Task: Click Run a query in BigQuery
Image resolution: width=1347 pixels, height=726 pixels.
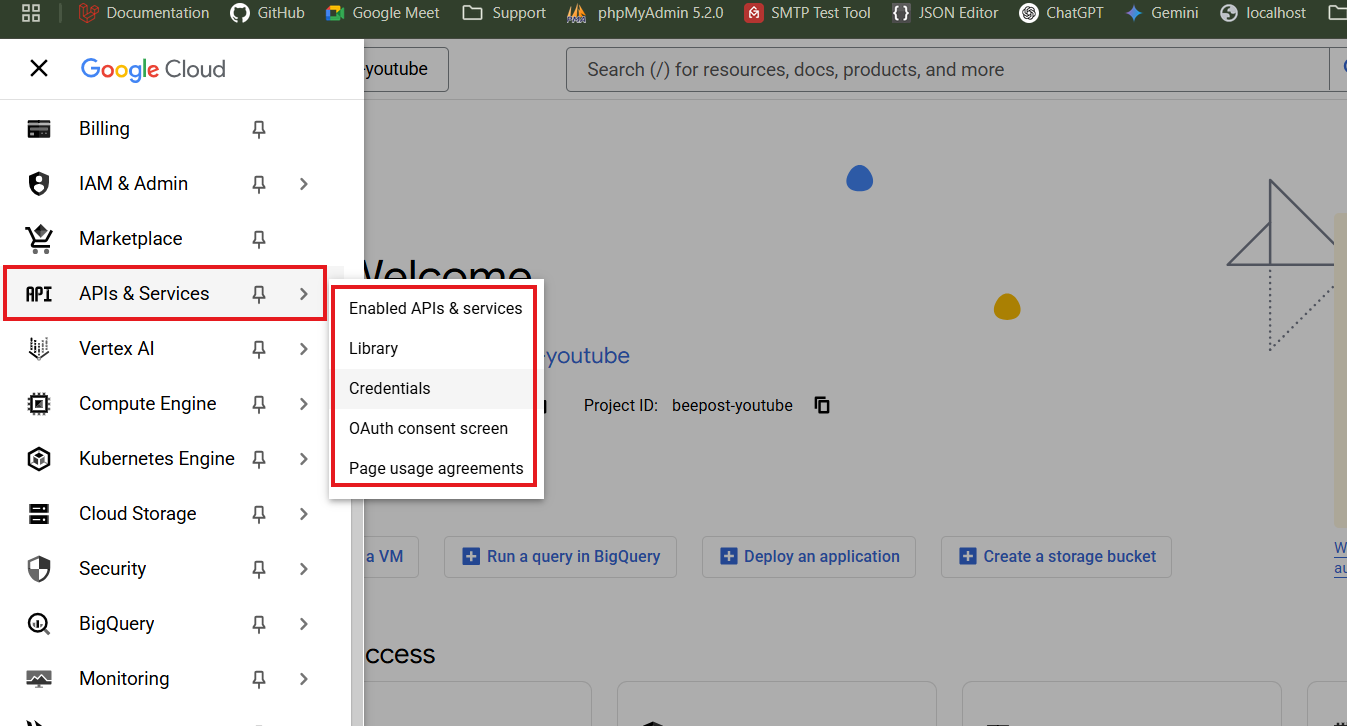Action: (560, 557)
